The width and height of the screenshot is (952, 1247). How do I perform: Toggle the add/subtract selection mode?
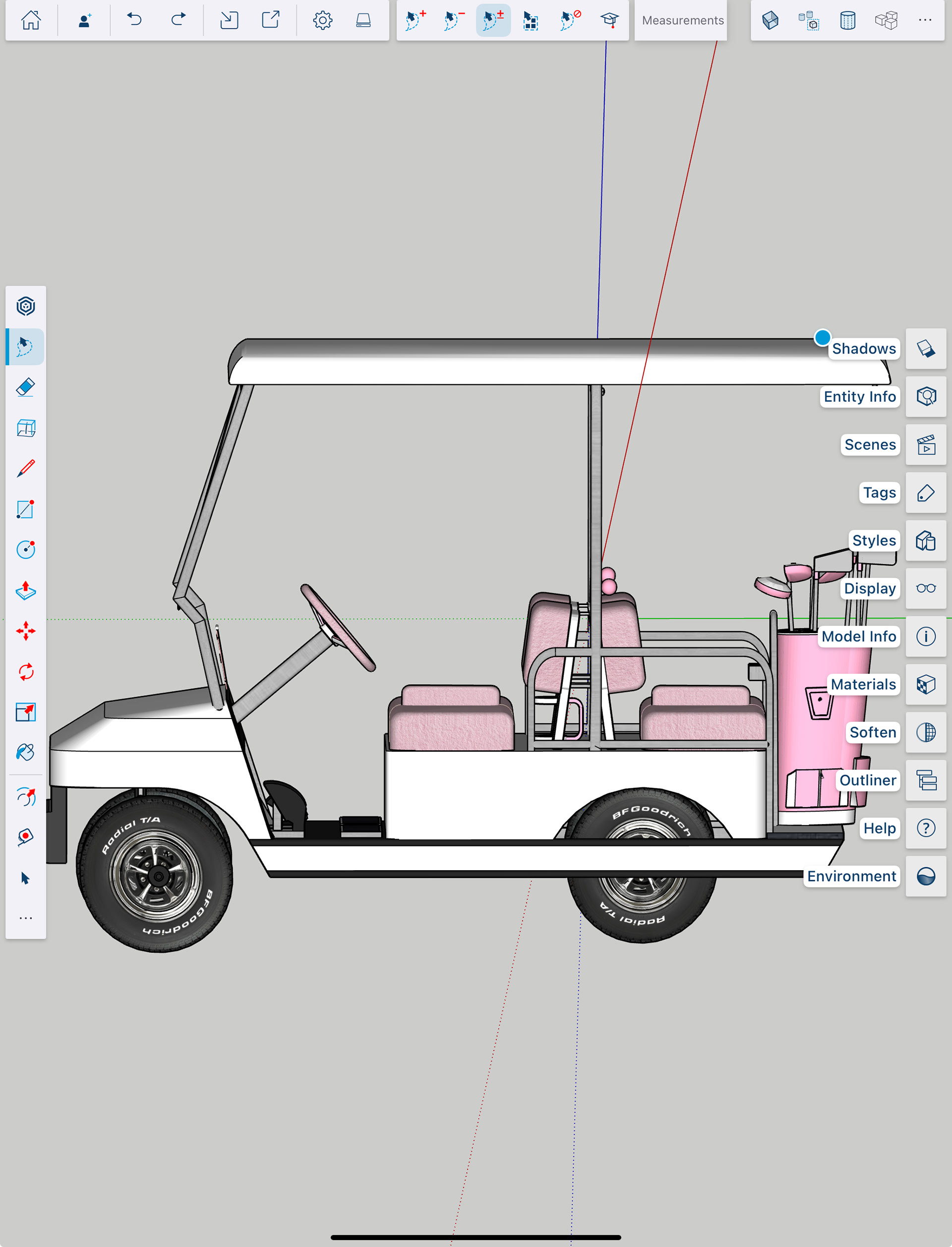pos(493,20)
